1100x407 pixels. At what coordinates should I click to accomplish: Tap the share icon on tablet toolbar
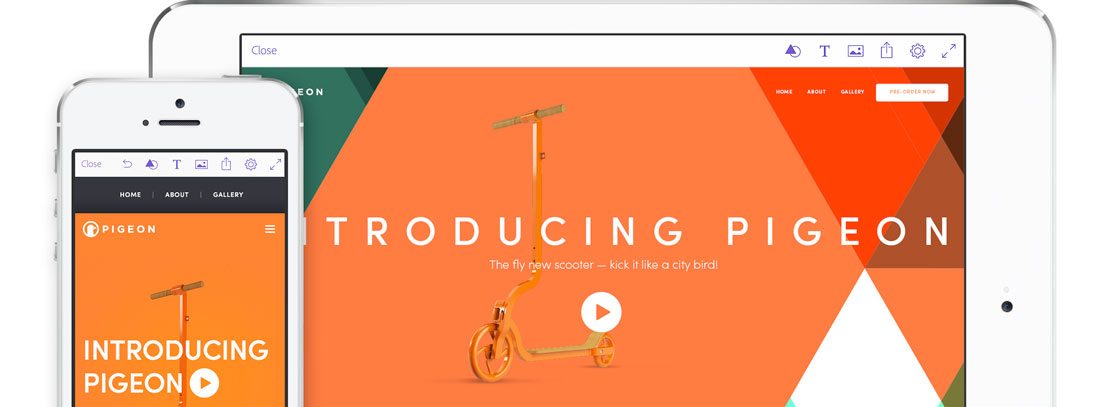(887, 50)
